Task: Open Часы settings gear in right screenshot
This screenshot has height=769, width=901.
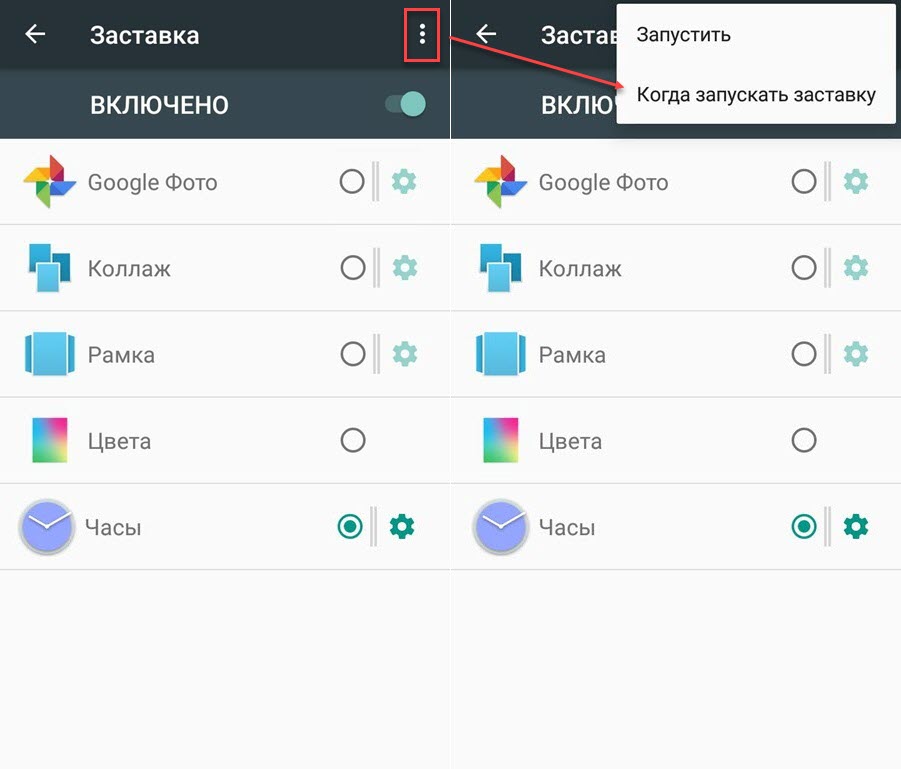Action: 855,526
